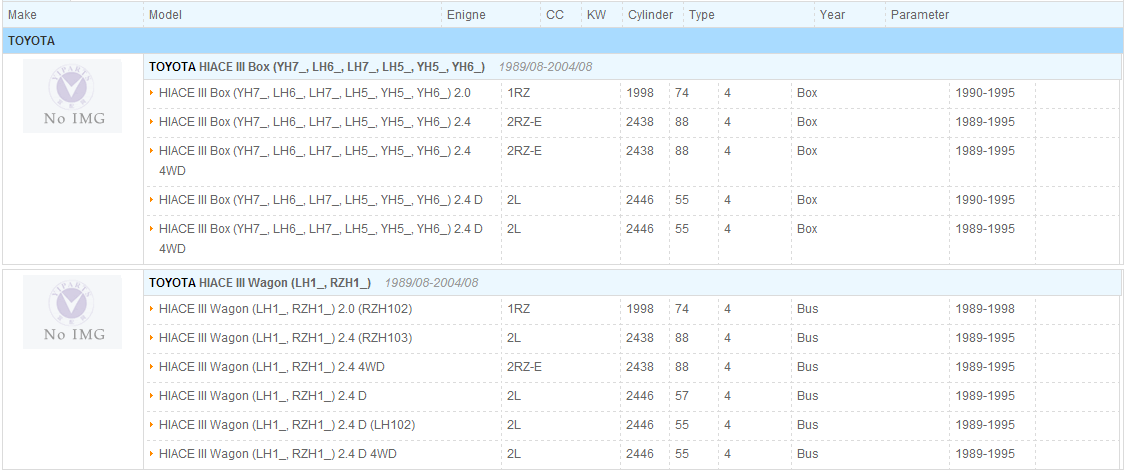
Task: Click 1989-1998 year in Wagon 2.0 row
Action: tap(986, 308)
